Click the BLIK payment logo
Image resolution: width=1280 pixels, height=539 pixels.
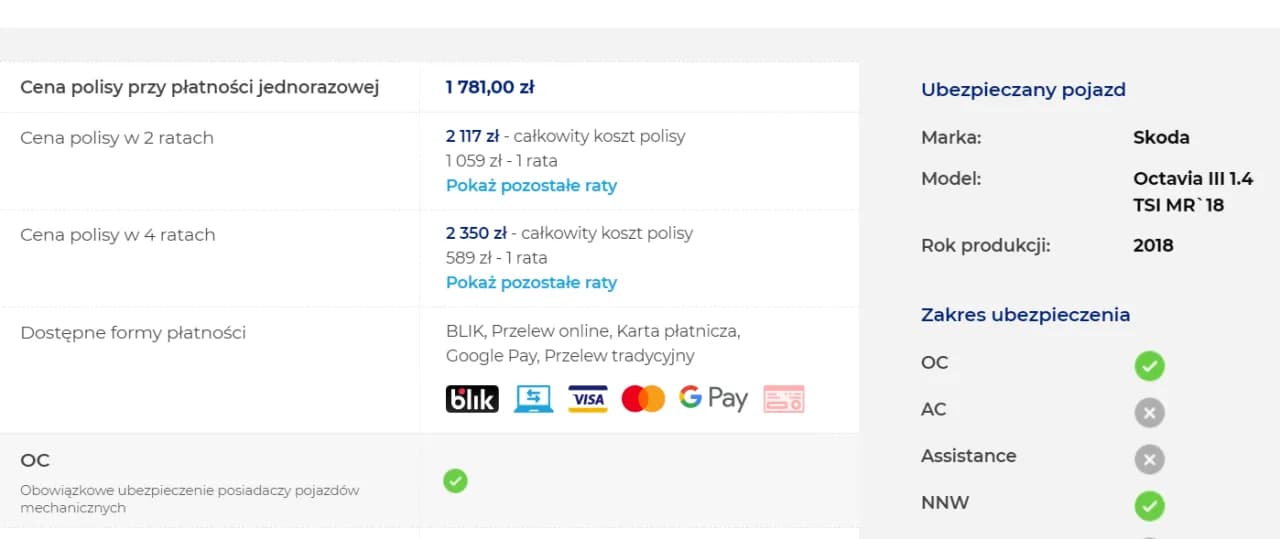(x=472, y=399)
